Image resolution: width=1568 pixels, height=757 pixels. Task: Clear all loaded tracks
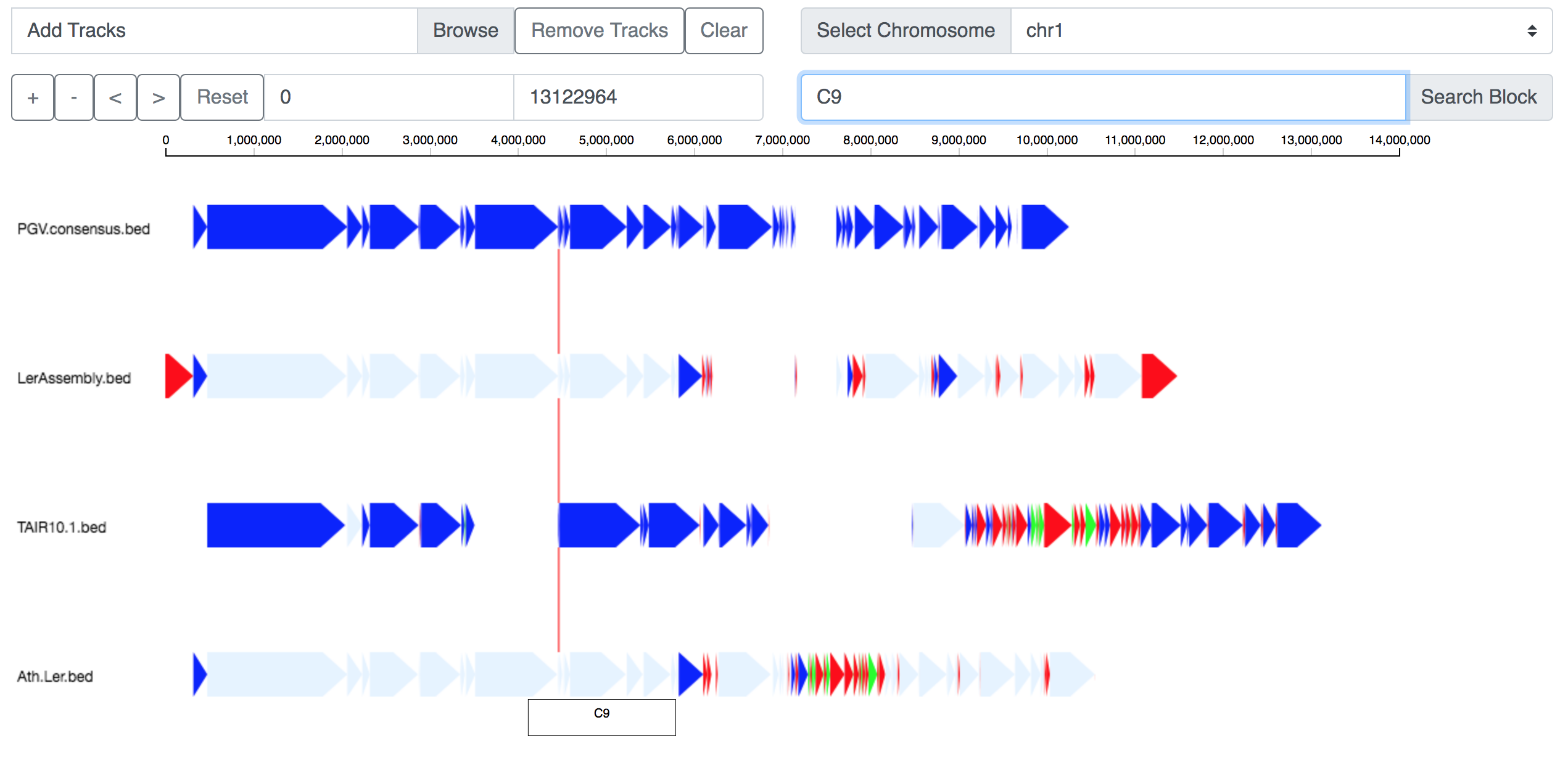click(x=724, y=31)
